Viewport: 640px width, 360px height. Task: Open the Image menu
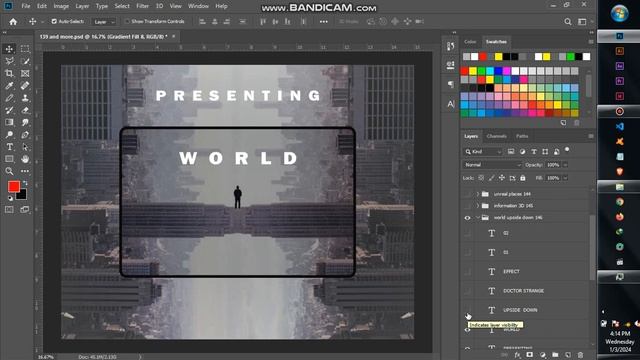61,6
